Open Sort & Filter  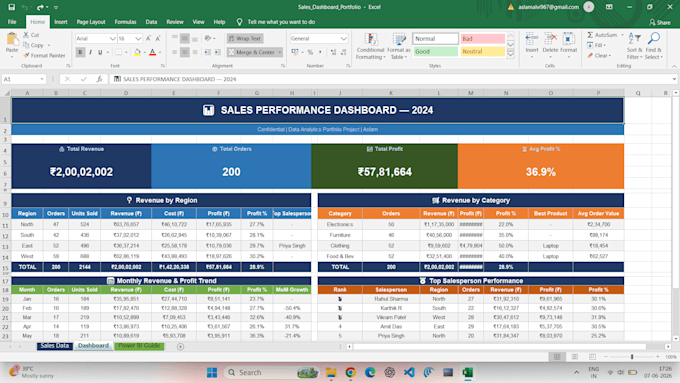point(634,46)
